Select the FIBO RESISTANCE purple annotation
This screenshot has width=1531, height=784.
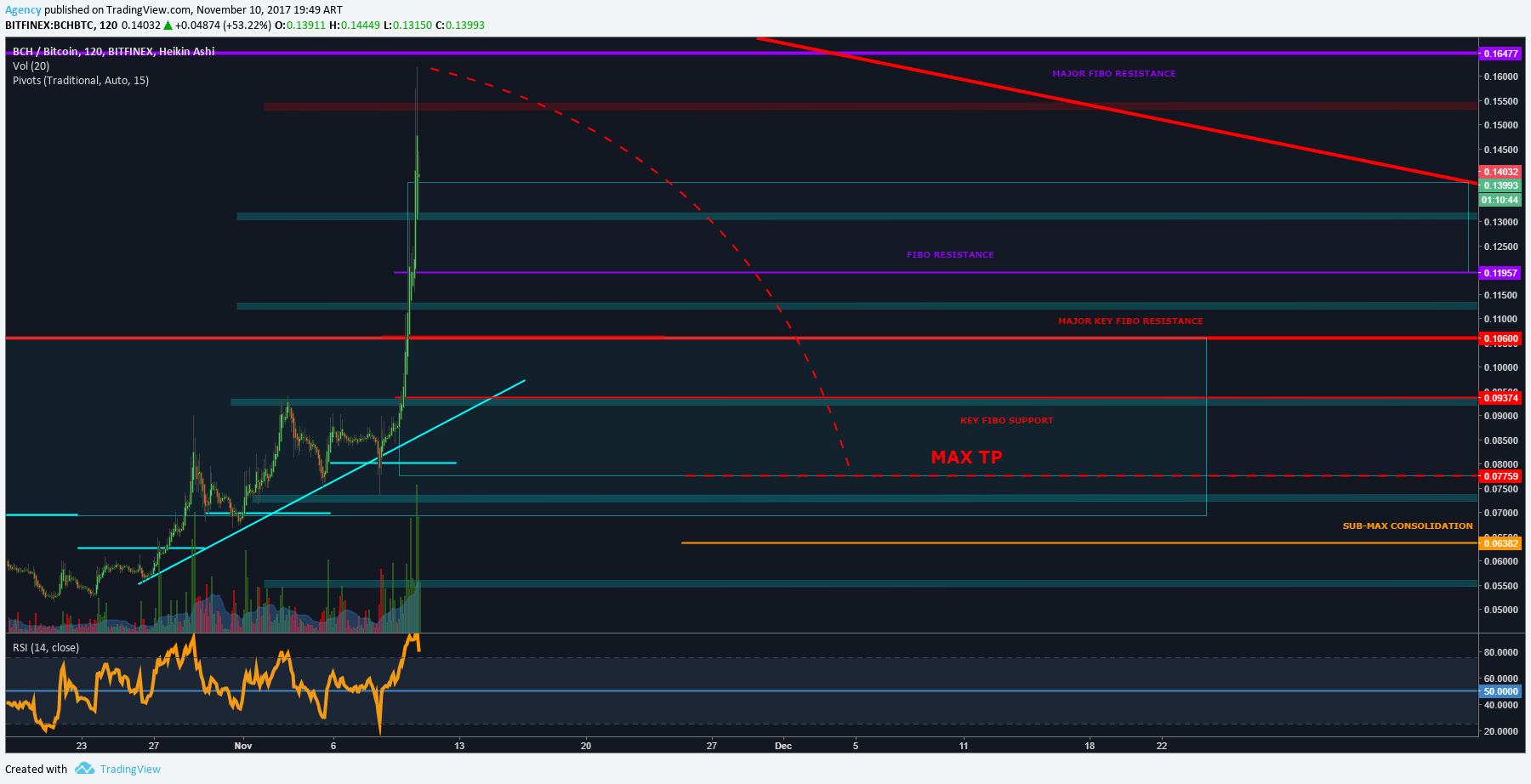[950, 255]
